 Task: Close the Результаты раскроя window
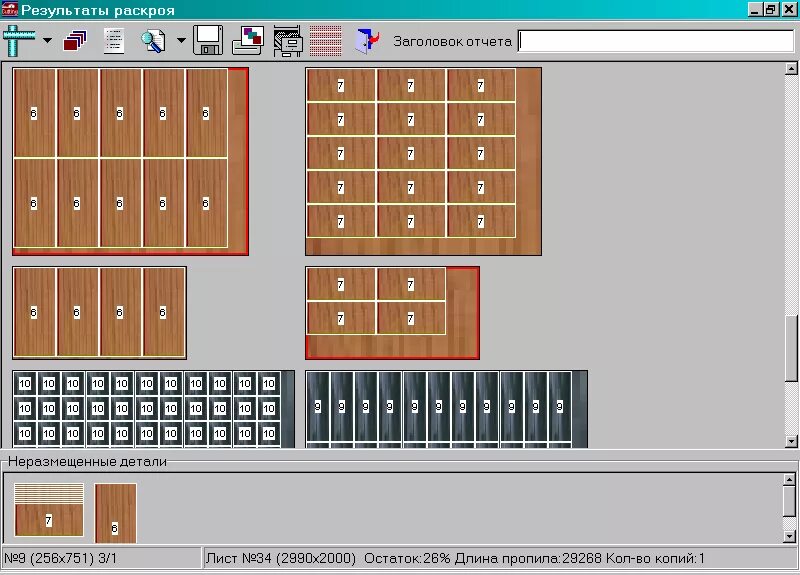click(x=789, y=10)
